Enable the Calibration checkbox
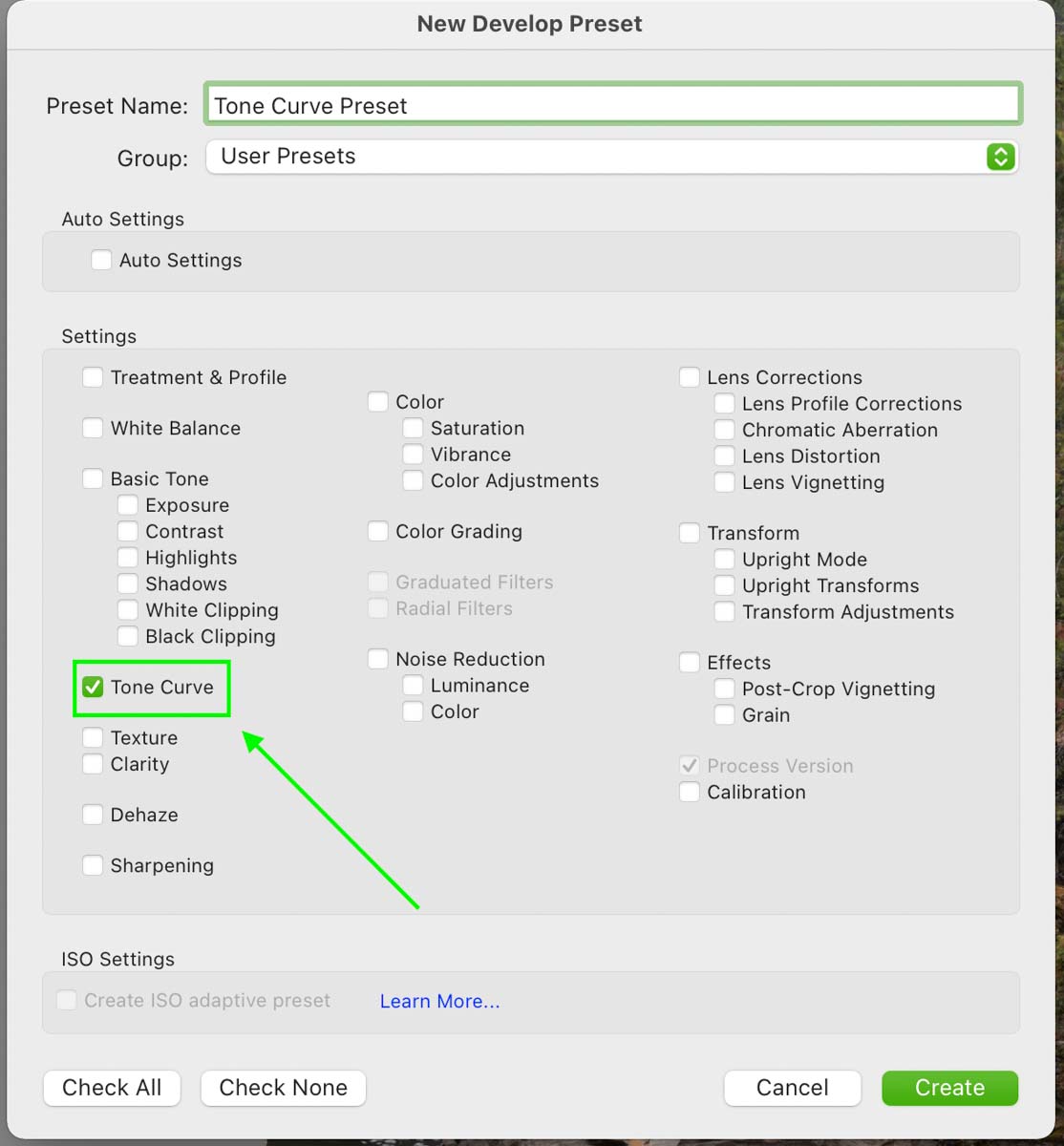Screen dimensions: 1064x1146 (690, 792)
